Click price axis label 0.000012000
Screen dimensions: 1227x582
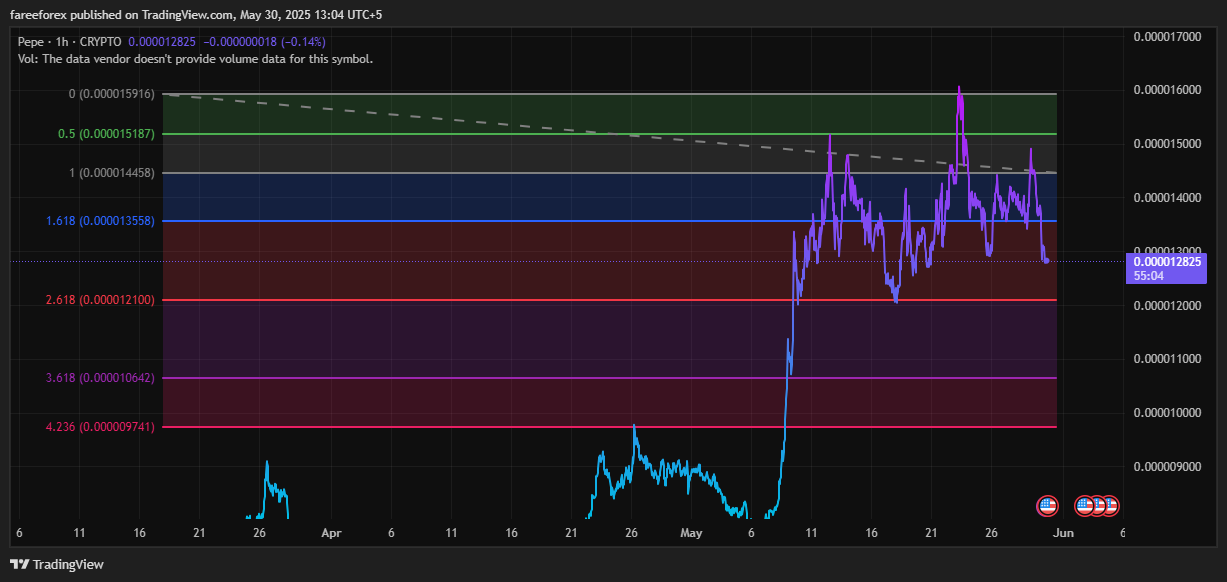(x=1166, y=305)
